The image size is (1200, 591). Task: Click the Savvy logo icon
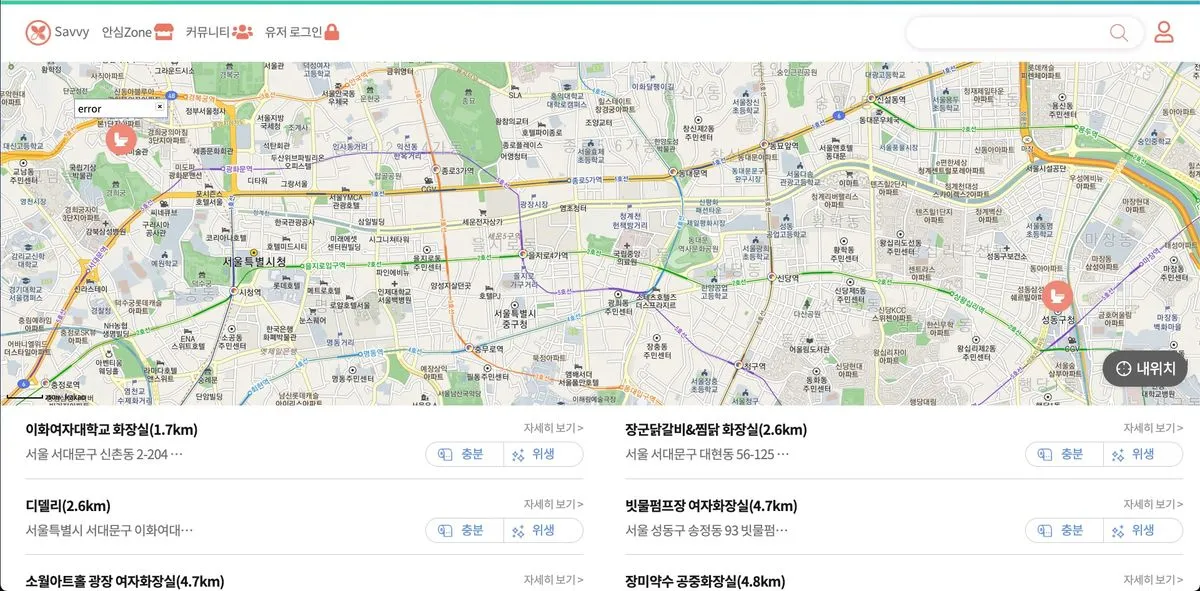38,32
